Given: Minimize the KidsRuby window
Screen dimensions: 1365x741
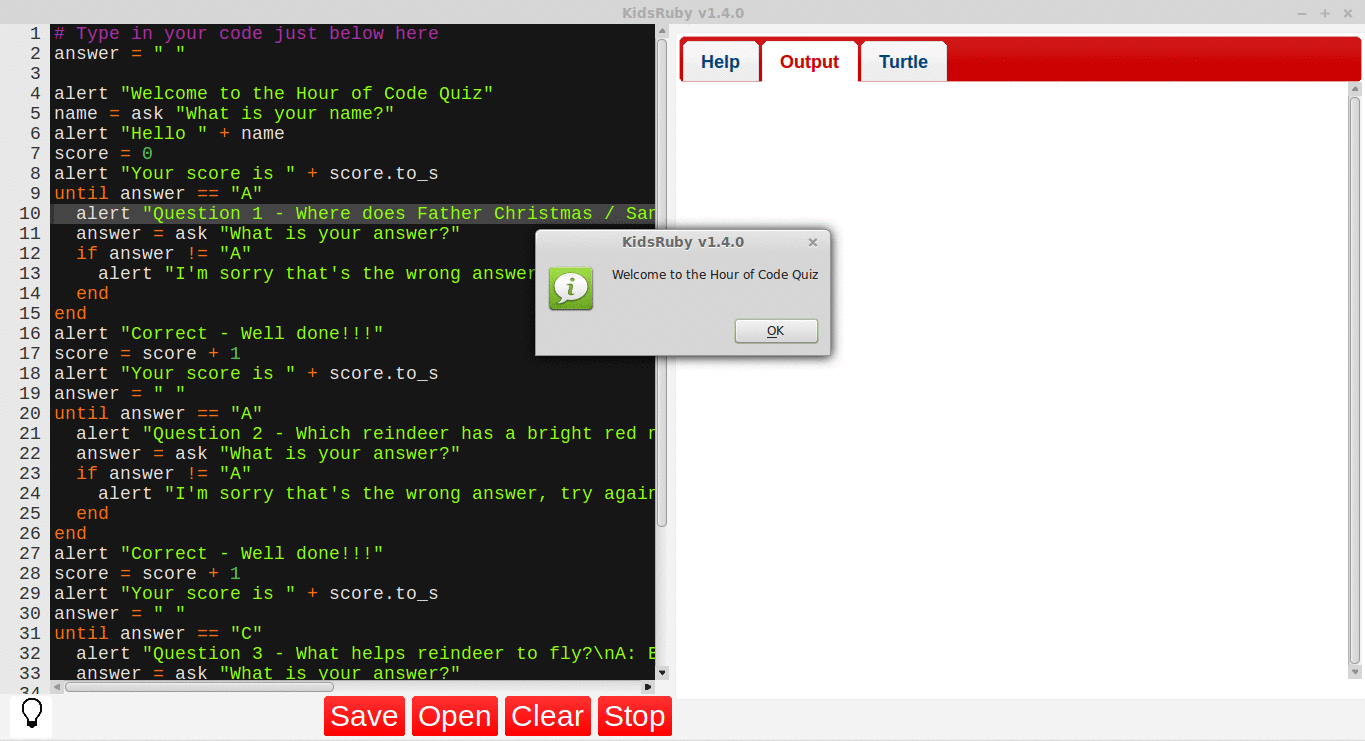Looking at the screenshot, I should pos(1302,13).
